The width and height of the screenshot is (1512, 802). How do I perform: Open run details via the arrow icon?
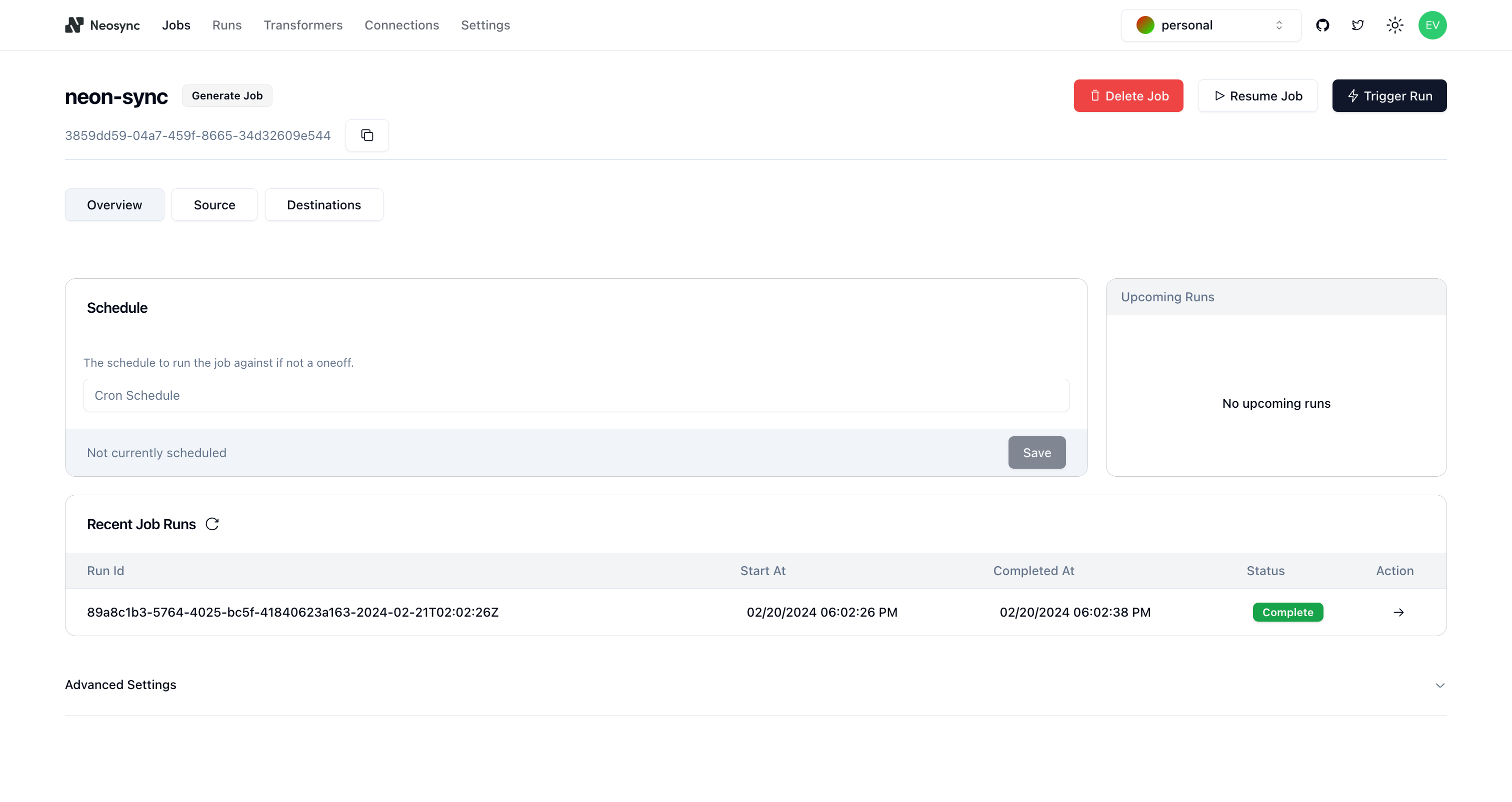1398,613
